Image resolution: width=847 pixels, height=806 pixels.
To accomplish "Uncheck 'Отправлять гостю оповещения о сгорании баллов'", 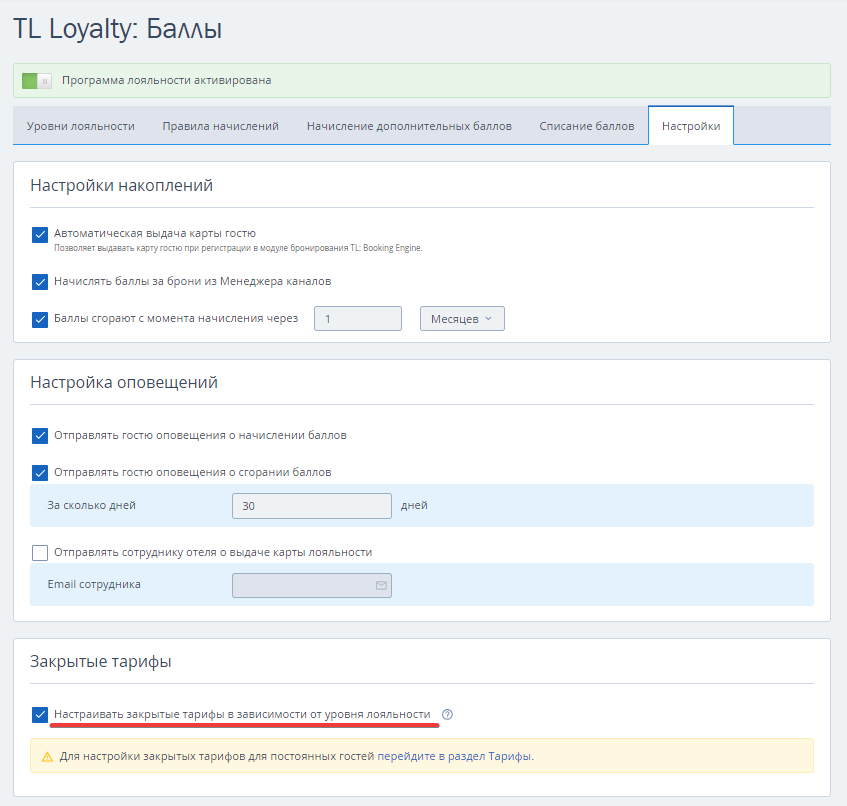I will [40, 473].
